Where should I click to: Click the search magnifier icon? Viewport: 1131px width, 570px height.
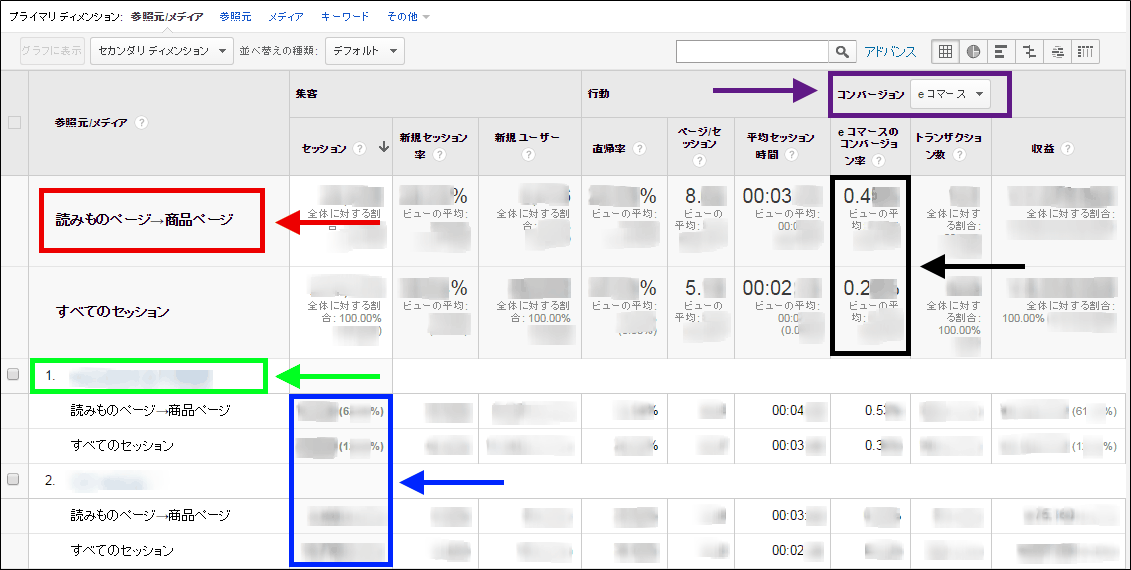pos(843,52)
